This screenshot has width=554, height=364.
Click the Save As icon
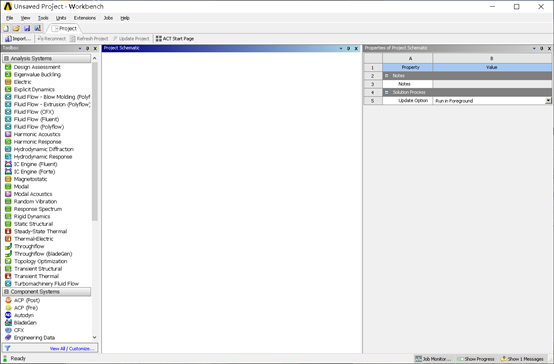click(x=38, y=28)
